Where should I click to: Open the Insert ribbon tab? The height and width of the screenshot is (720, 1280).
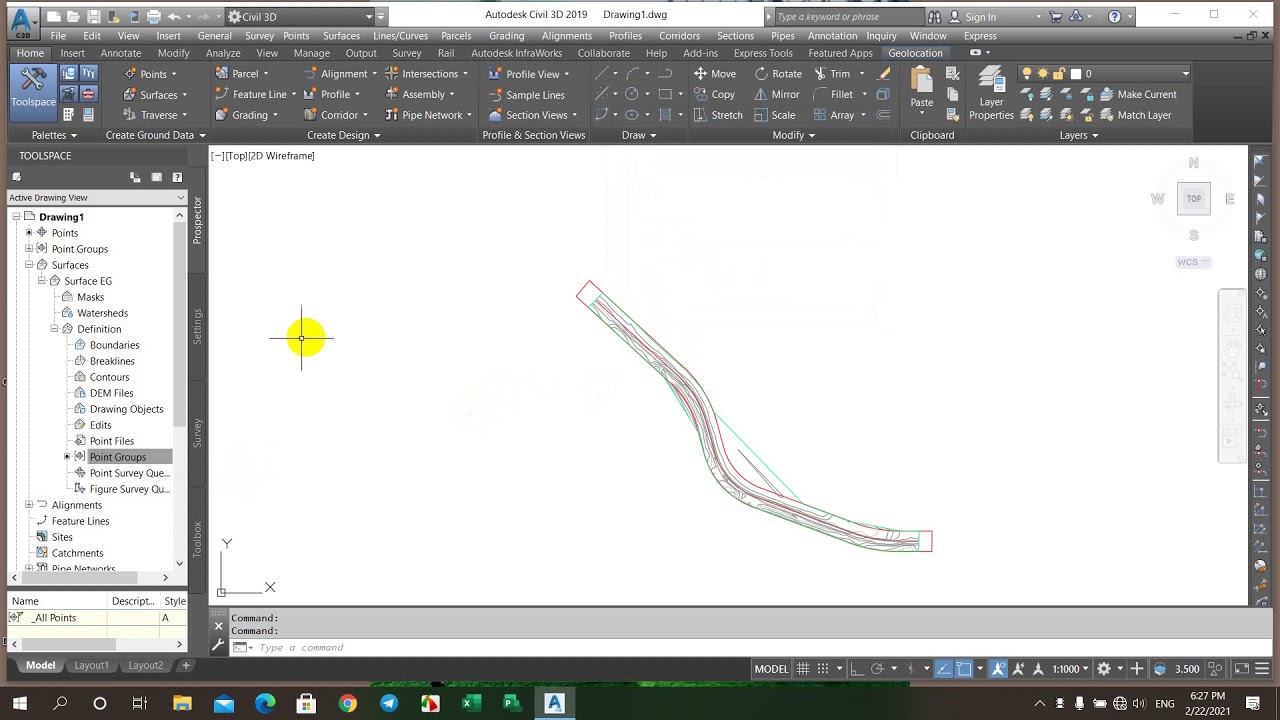(x=72, y=53)
